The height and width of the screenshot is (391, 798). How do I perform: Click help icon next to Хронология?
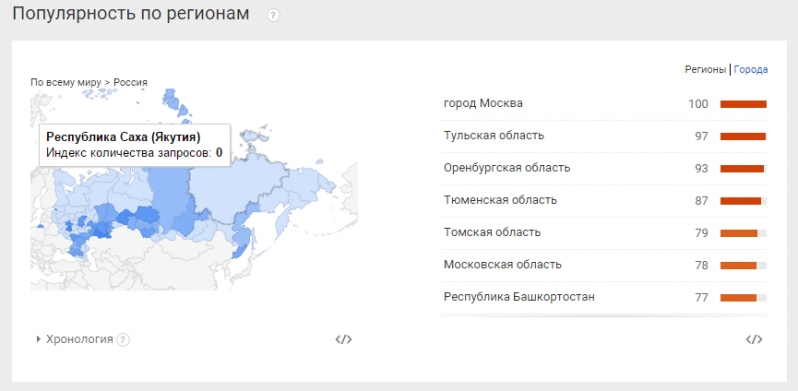(123, 340)
